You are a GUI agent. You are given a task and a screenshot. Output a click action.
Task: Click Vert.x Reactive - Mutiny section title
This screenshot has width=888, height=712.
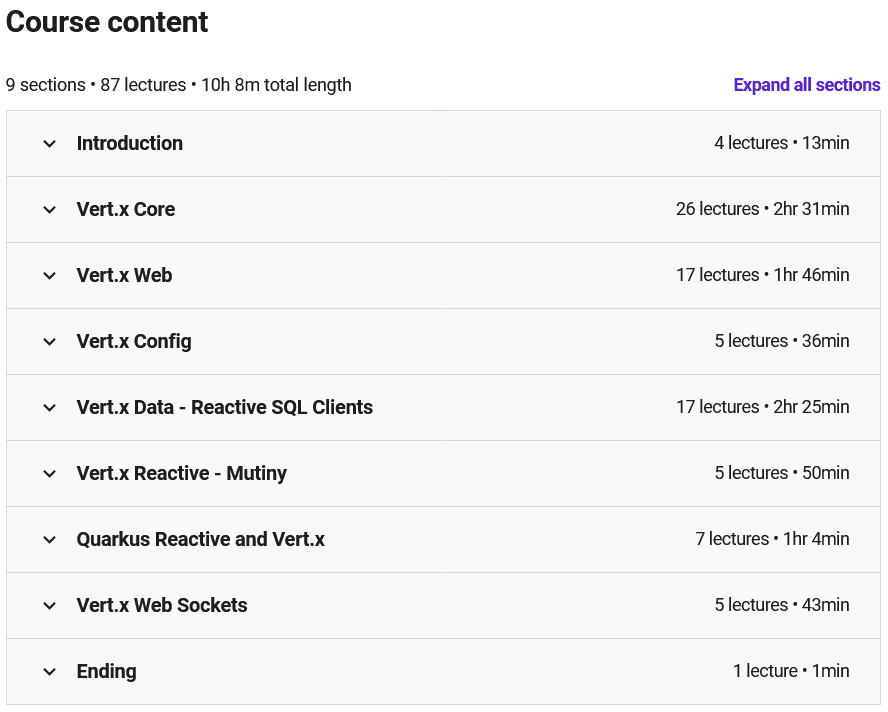(x=182, y=473)
